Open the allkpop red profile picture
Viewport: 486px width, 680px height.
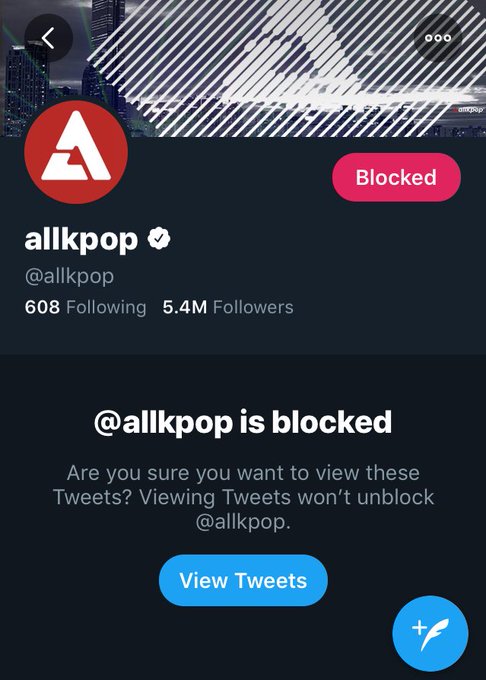[76, 151]
